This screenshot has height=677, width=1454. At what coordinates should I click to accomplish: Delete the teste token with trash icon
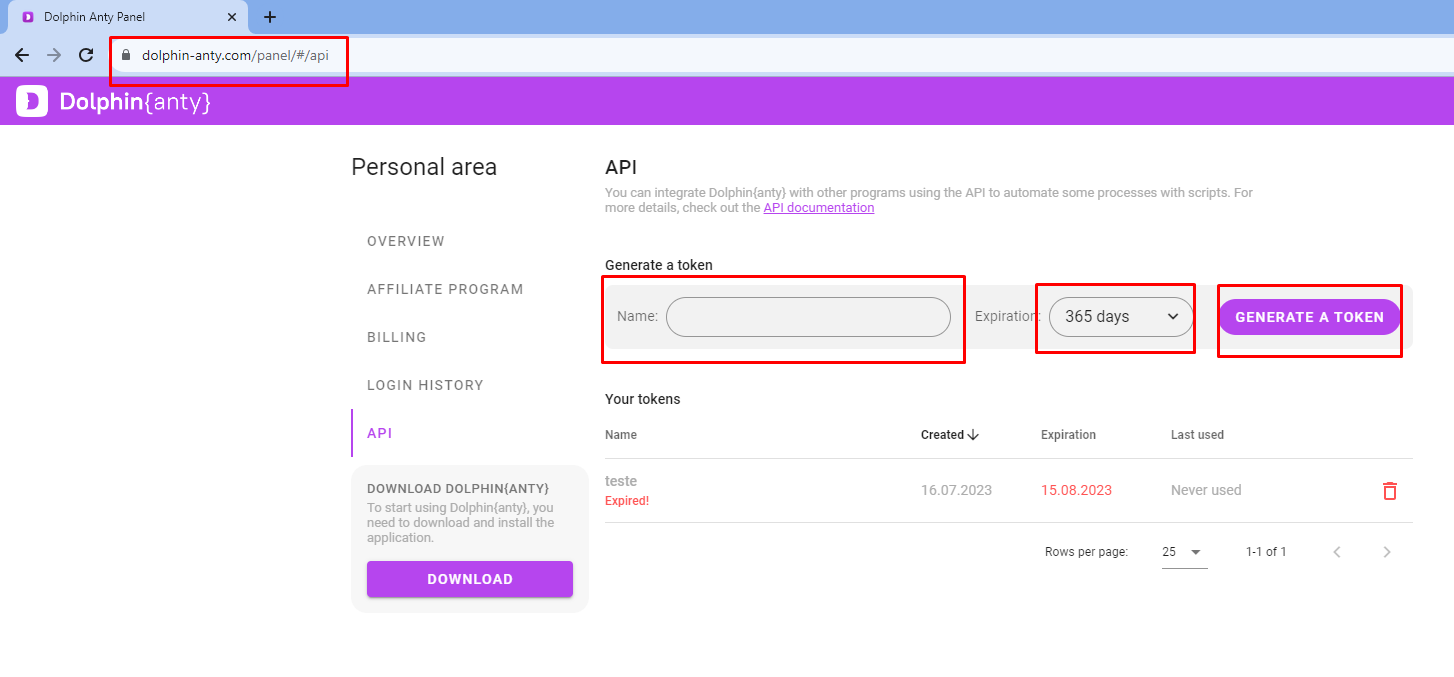coord(1390,490)
